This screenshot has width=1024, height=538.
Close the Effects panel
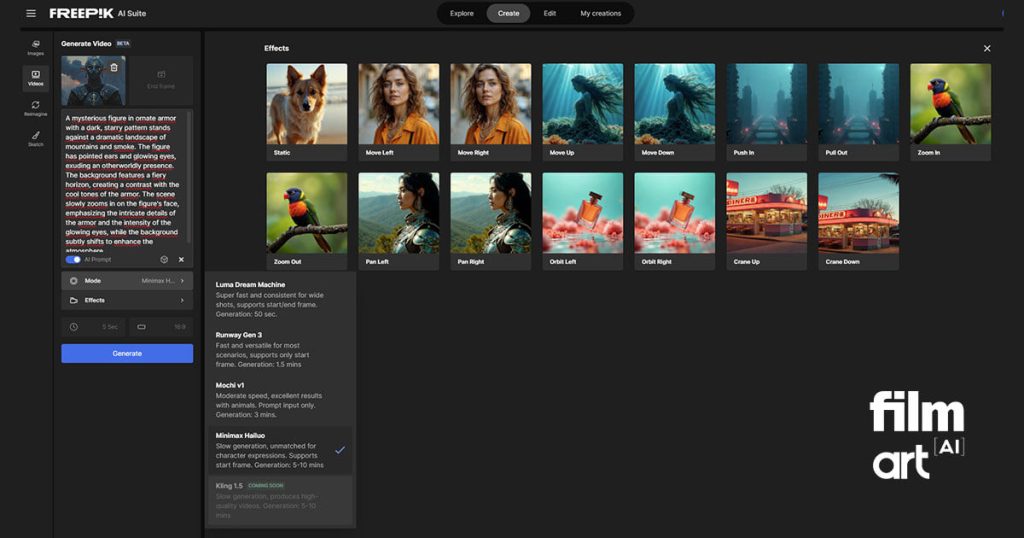click(x=987, y=48)
